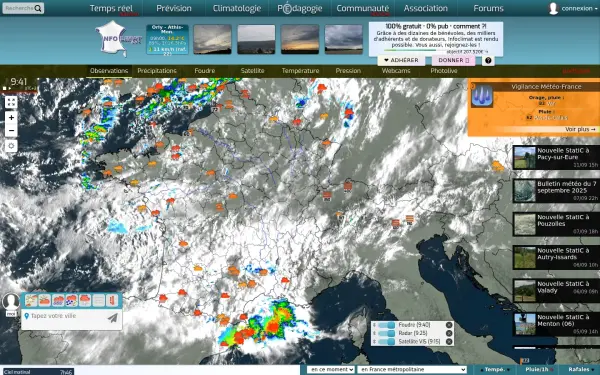Submit city with paper plane icon

point(112,318)
